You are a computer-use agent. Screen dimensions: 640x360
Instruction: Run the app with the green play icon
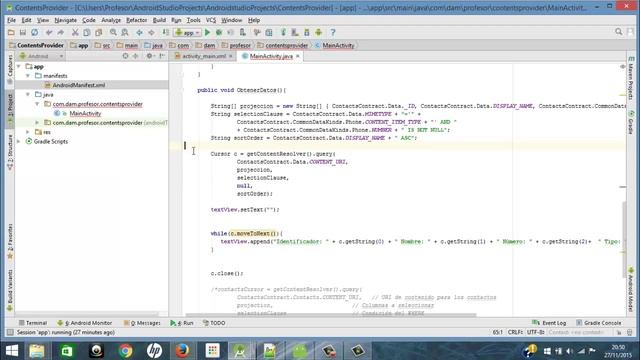click(x=207, y=32)
